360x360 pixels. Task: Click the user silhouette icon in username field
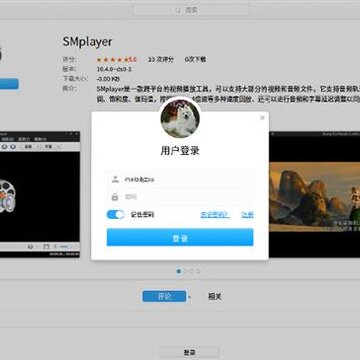[115, 179]
